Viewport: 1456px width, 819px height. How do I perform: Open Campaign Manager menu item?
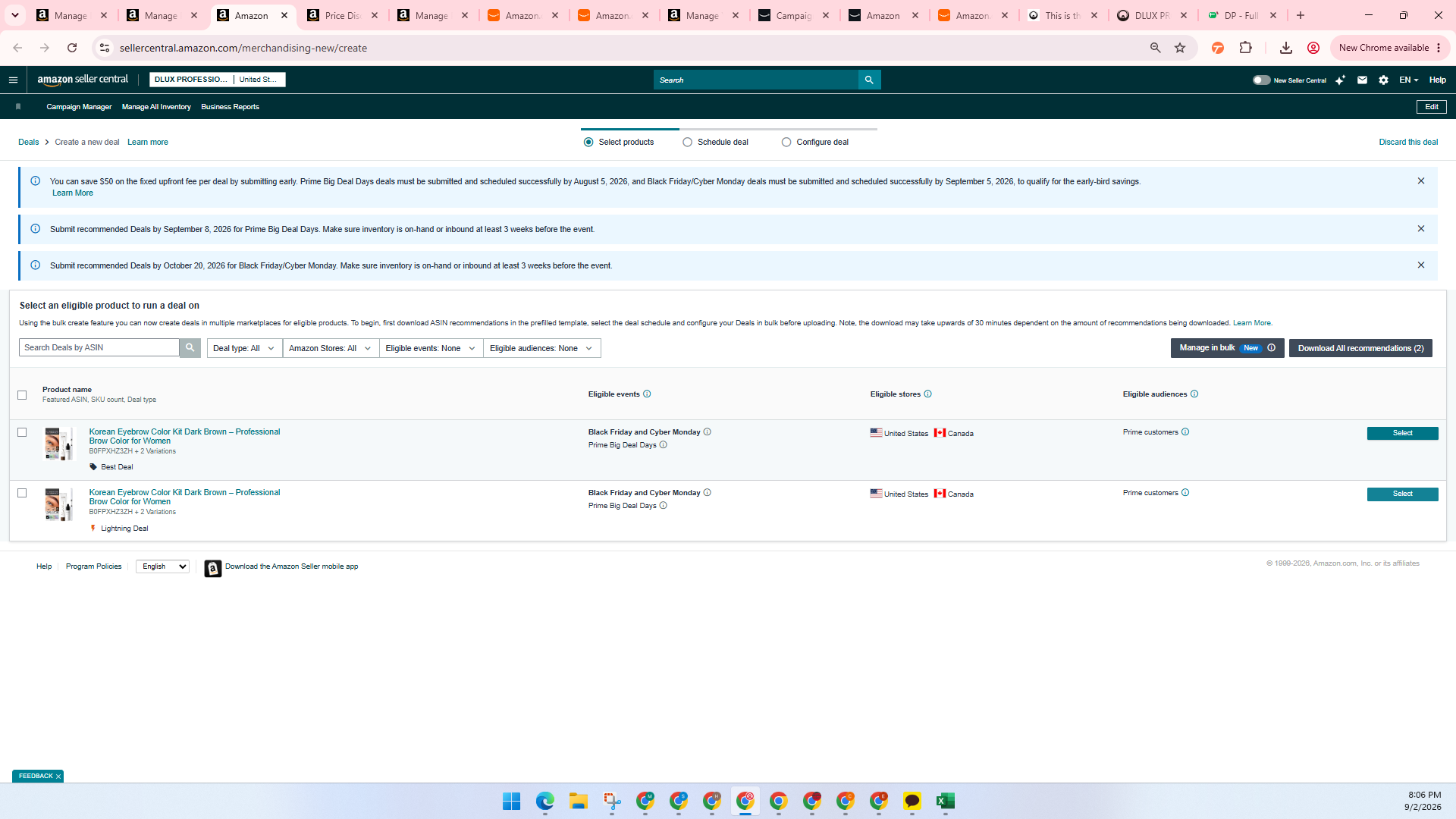pyautogui.click(x=79, y=107)
